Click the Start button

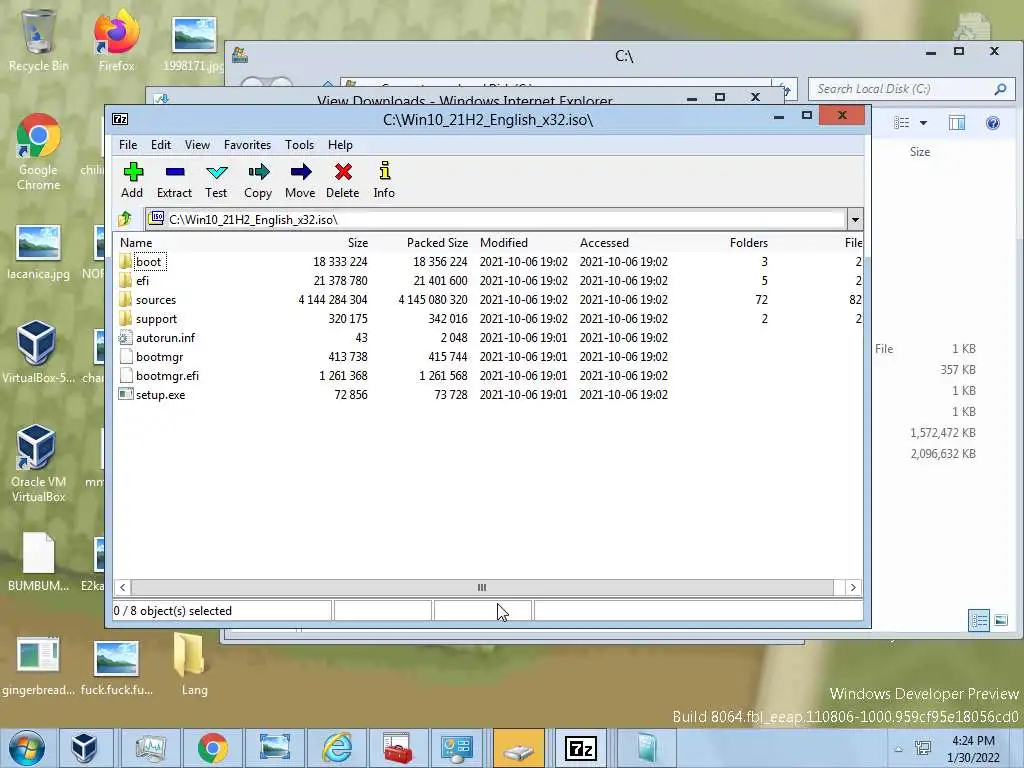pos(27,748)
